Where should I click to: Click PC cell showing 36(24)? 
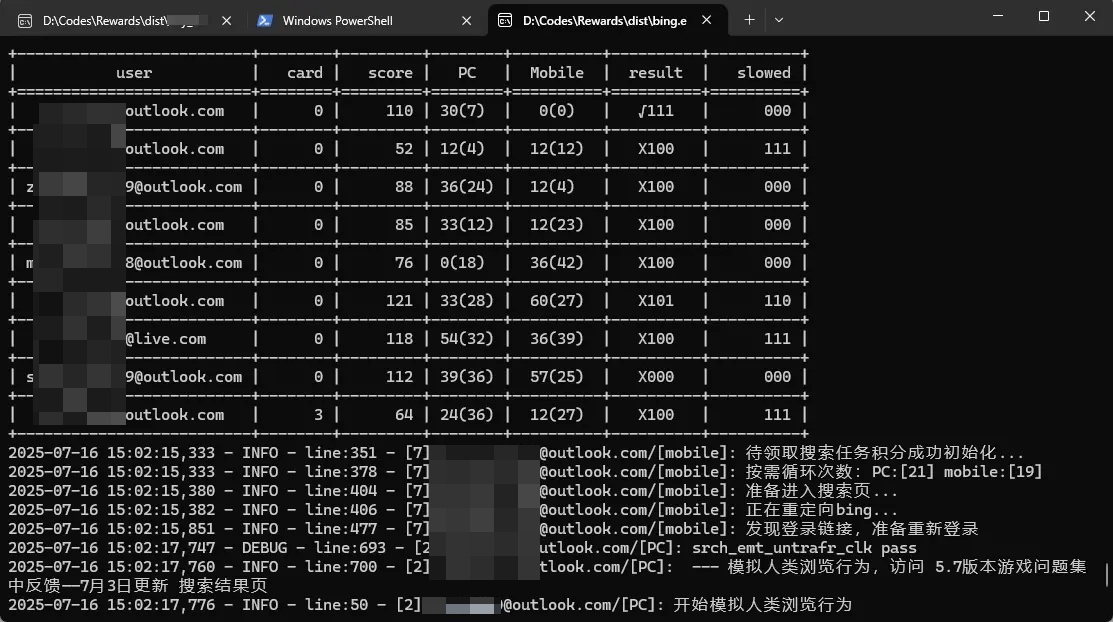[x=466, y=187]
